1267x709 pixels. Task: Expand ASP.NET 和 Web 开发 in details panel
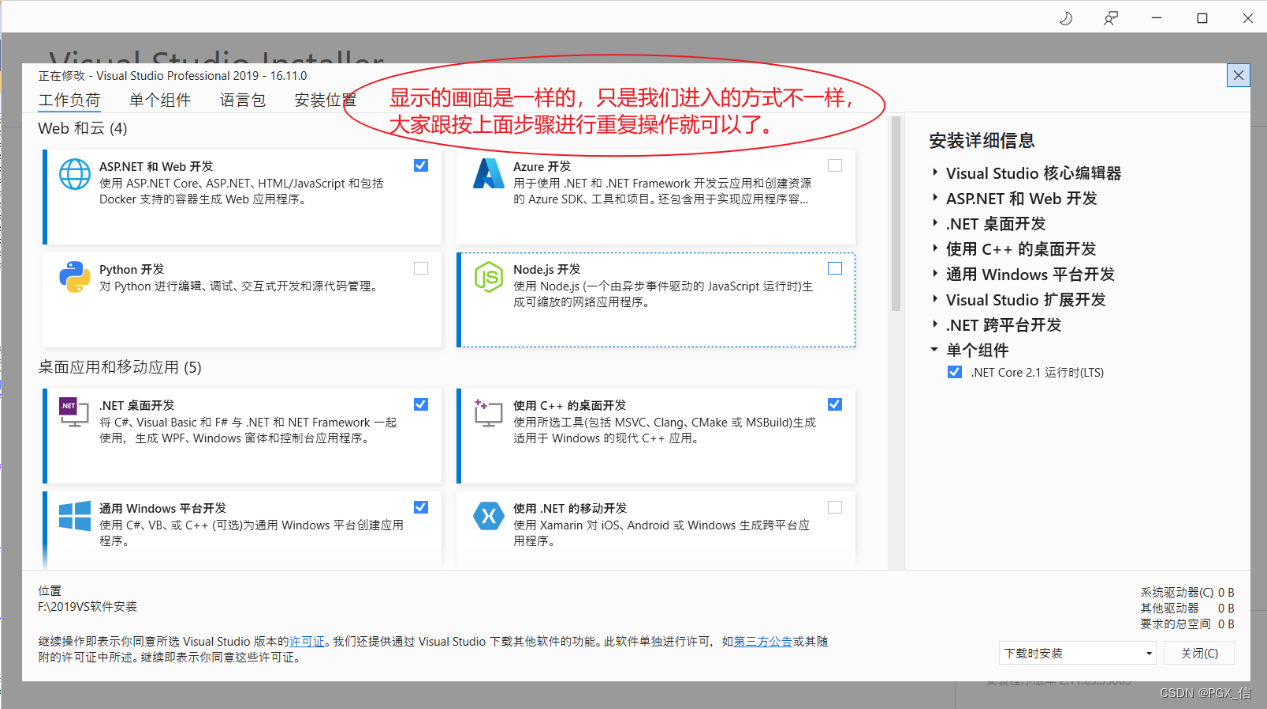pyautogui.click(x=935, y=198)
